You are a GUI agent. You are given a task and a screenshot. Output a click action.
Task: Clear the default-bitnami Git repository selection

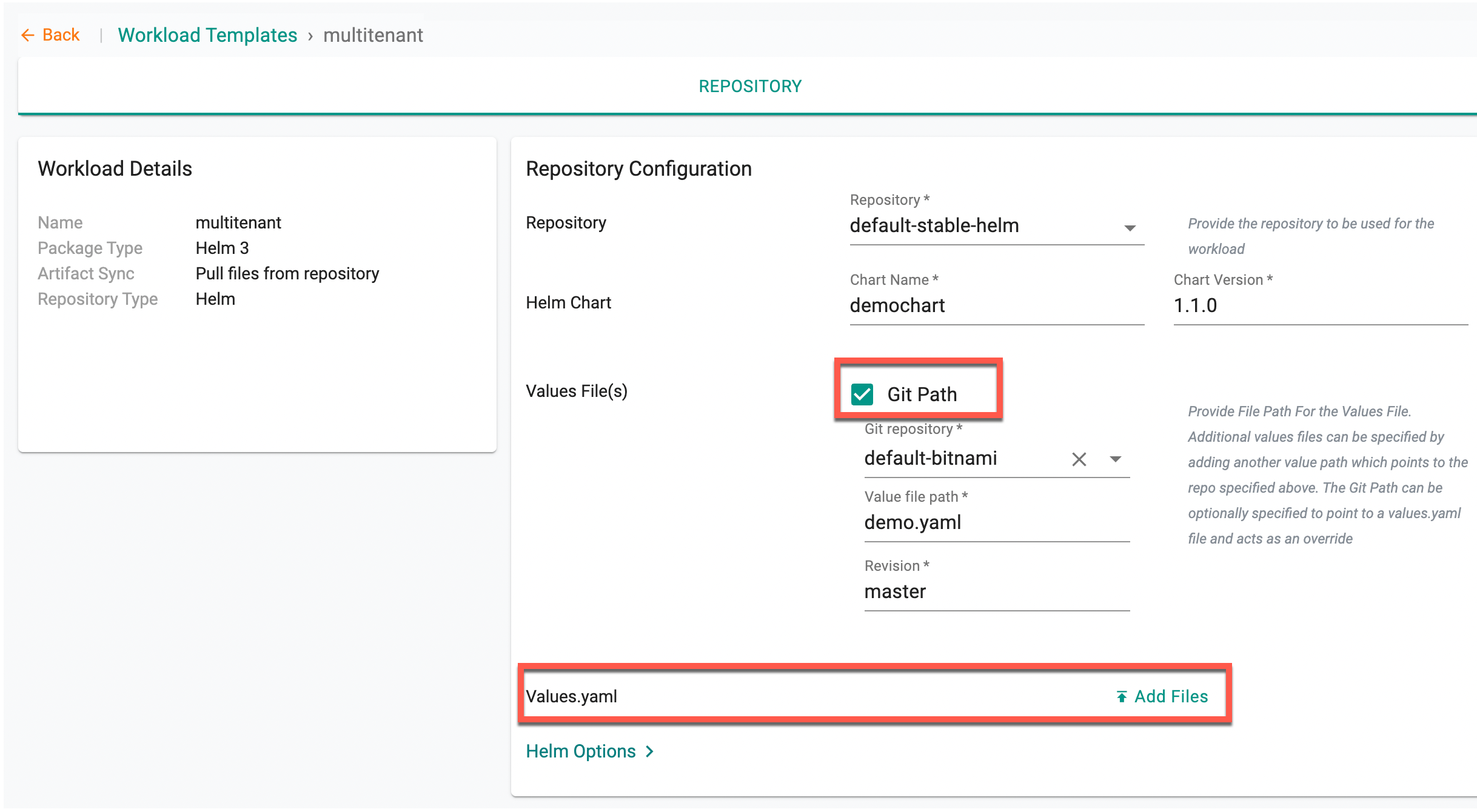click(1079, 459)
